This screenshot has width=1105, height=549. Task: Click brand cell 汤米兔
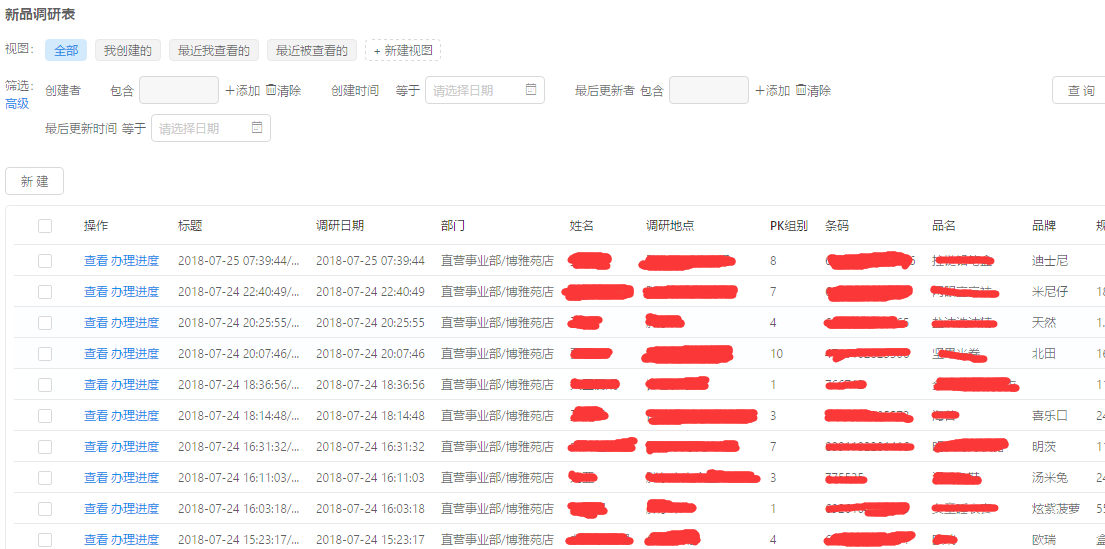coord(1050,478)
